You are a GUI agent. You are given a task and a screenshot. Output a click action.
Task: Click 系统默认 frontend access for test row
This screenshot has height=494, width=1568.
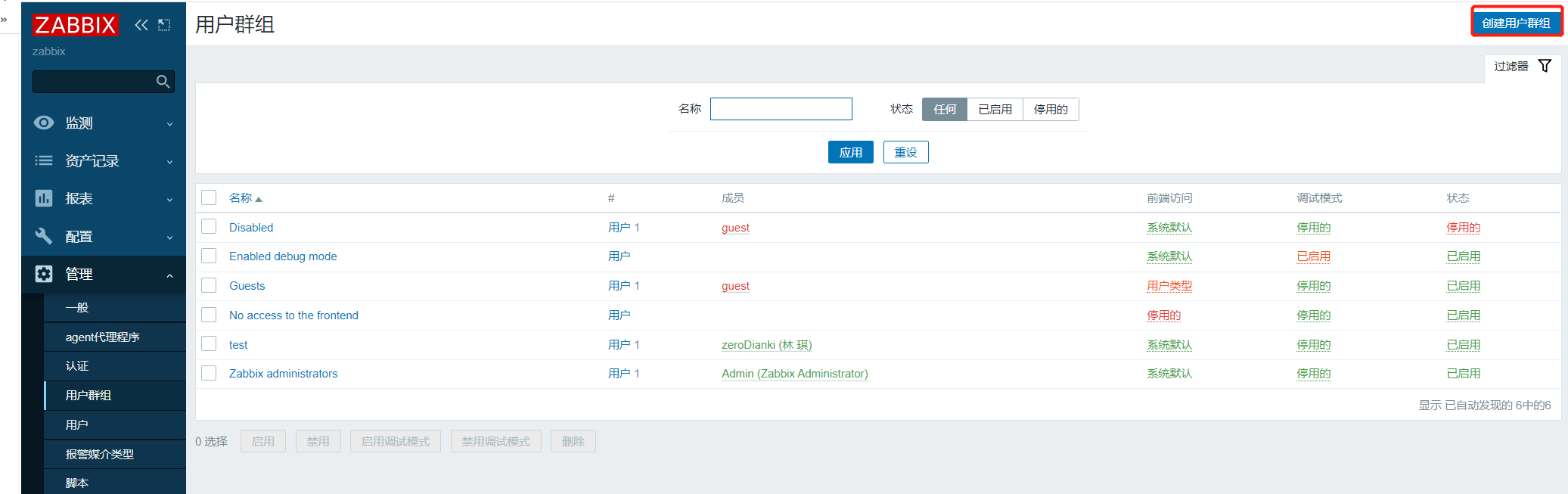pos(1169,345)
